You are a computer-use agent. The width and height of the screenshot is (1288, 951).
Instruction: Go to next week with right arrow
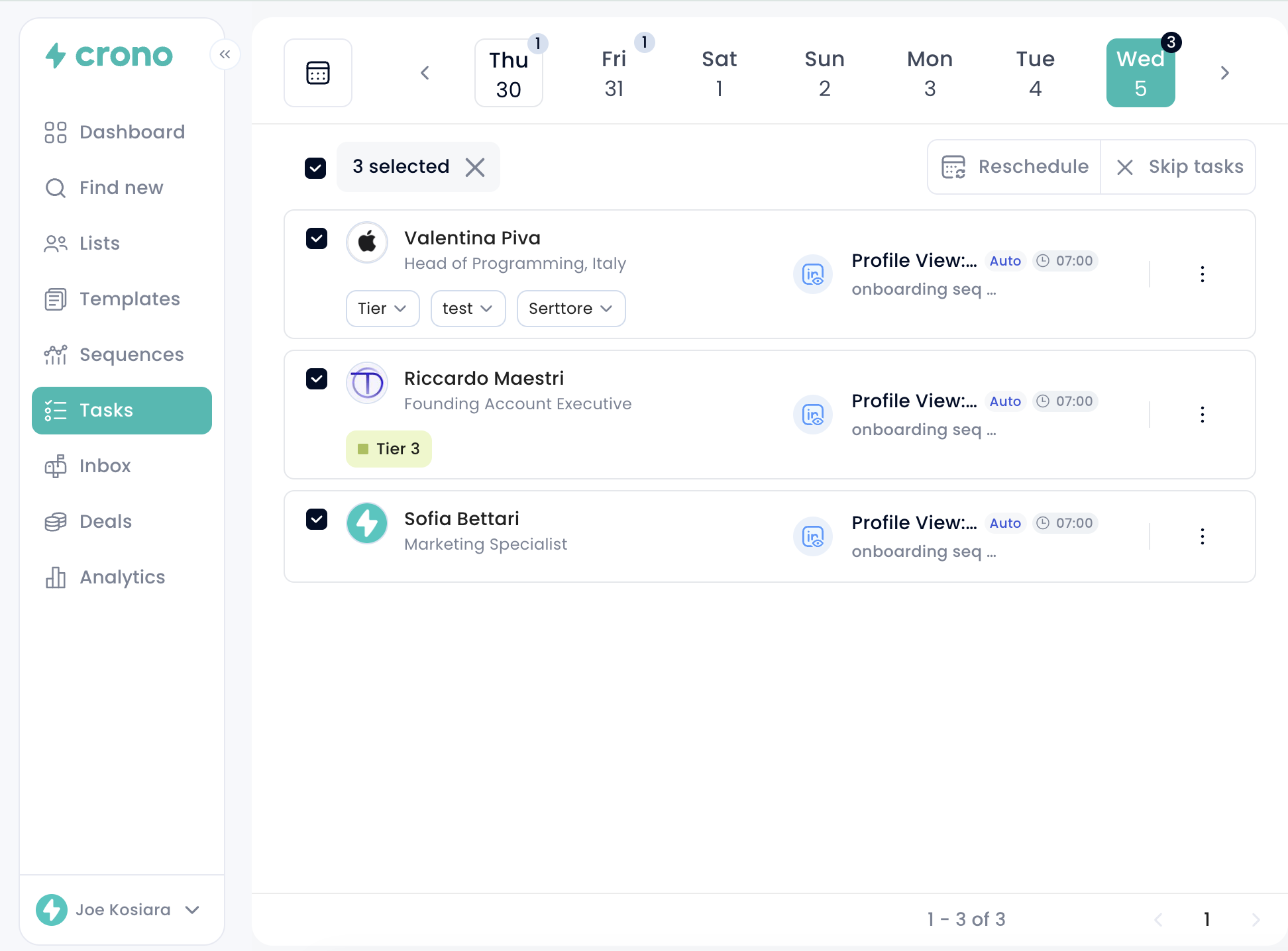(1224, 73)
